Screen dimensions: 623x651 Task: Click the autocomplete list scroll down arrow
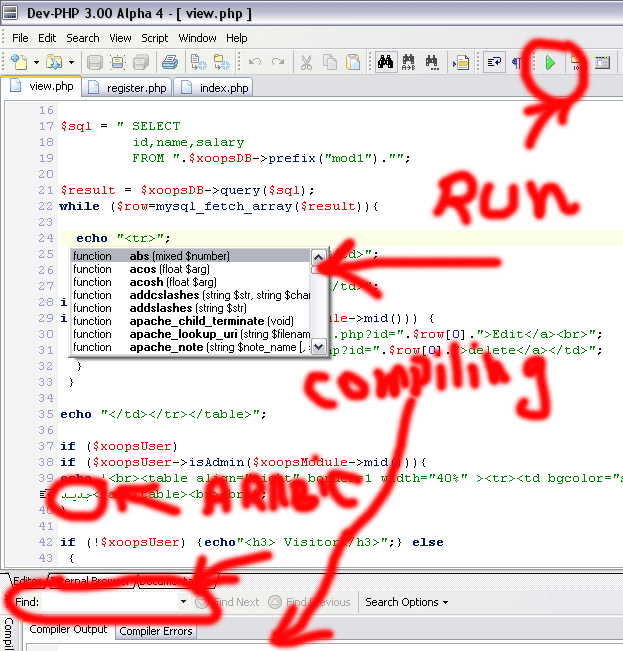tap(318, 347)
